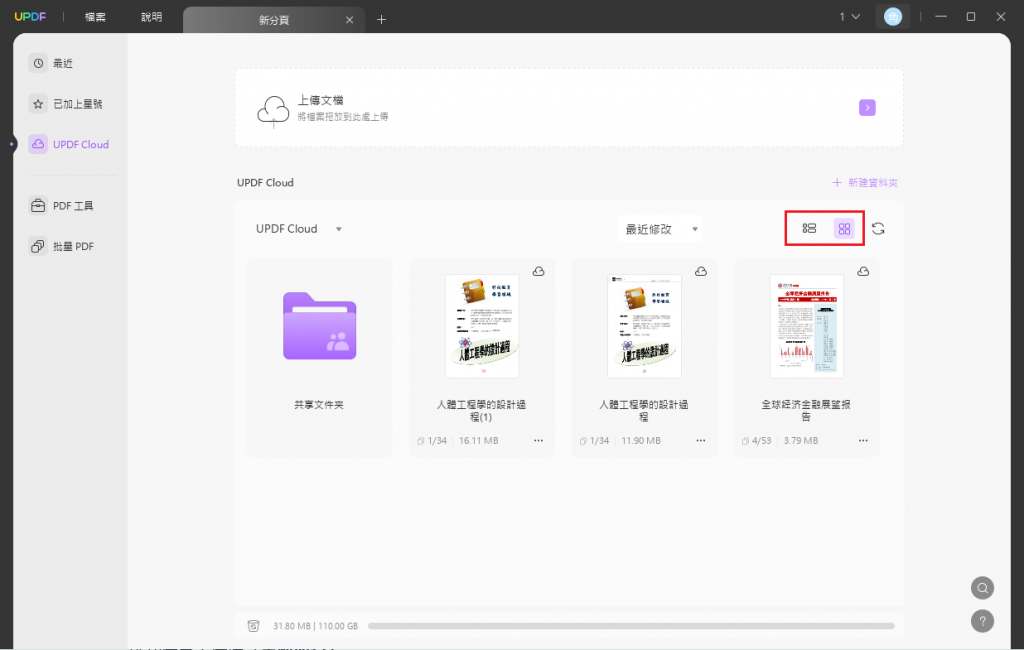Open the search magnifier button
The width and height of the screenshot is (1024, 650).
982,588
